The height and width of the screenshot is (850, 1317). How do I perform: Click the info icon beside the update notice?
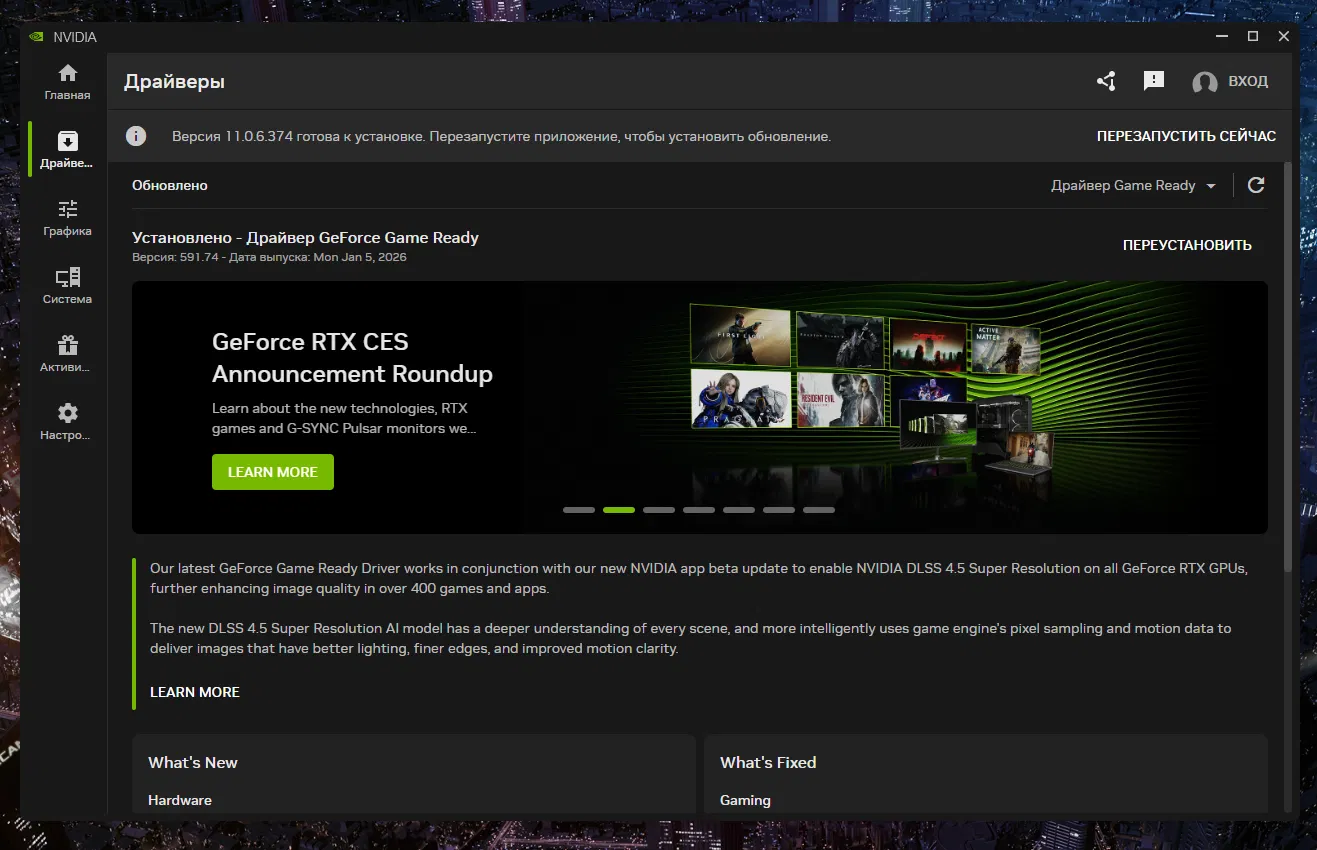[x=136, y=136]
